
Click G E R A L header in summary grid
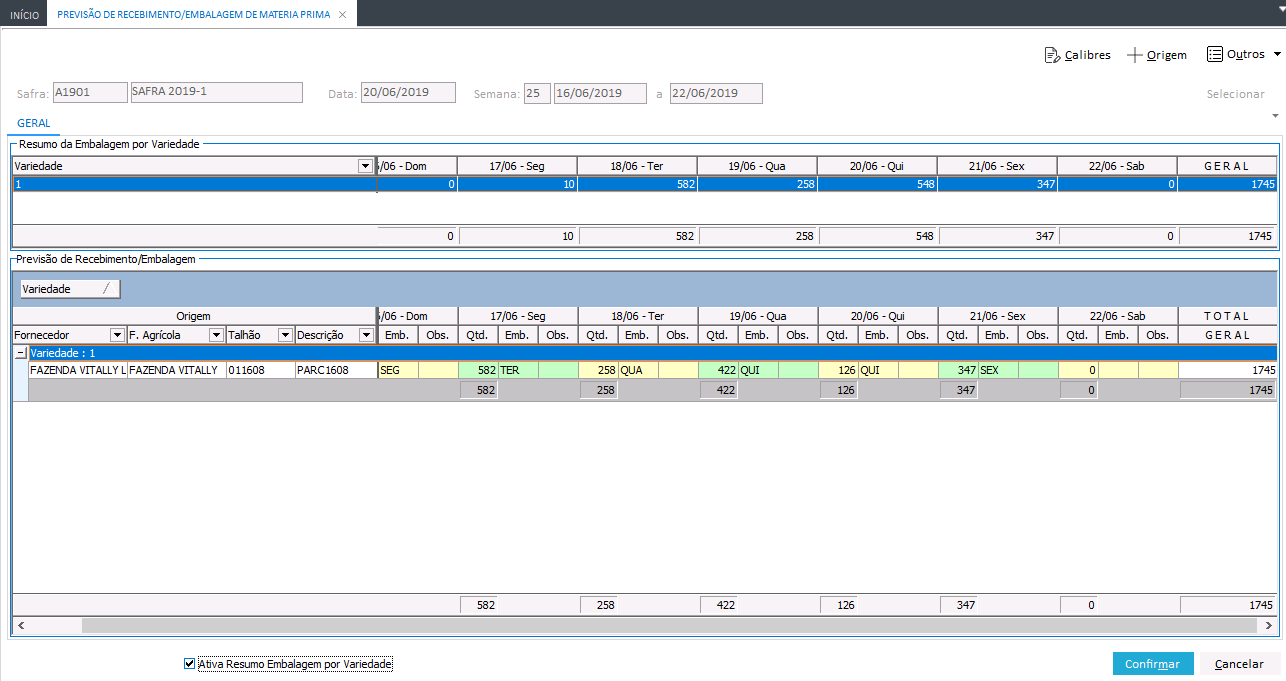1227,166
